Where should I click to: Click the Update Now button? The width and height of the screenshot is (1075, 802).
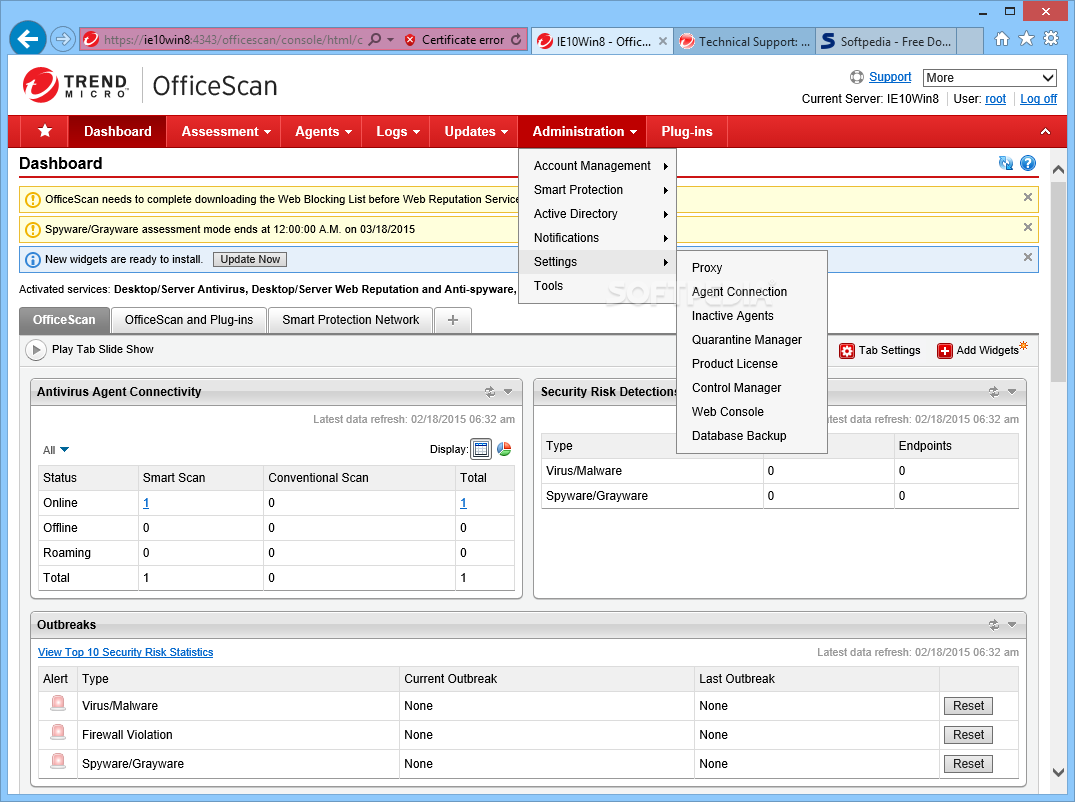click(x=250, y=259)
